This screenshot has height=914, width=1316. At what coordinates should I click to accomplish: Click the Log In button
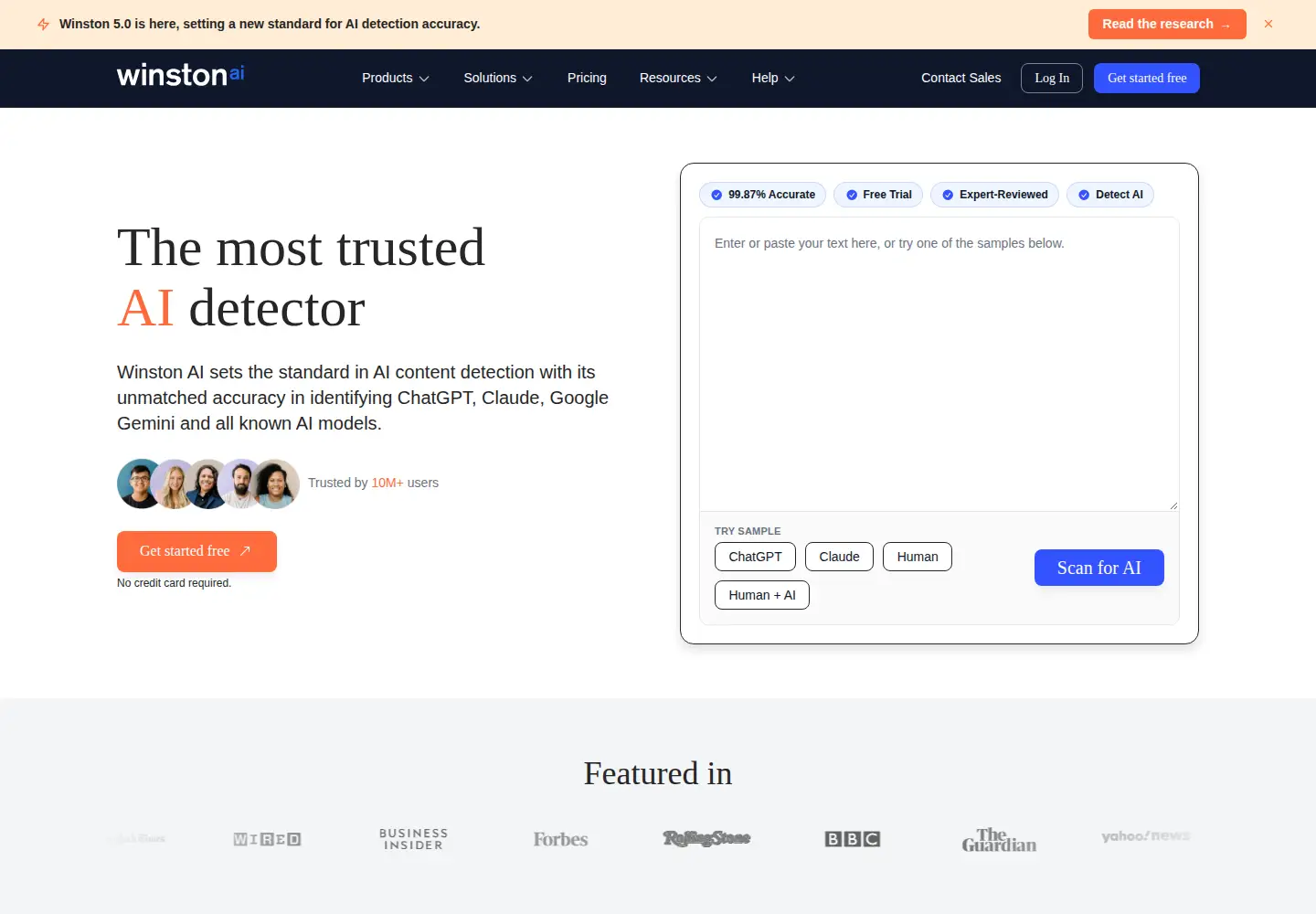click(x=1052, y=79)
